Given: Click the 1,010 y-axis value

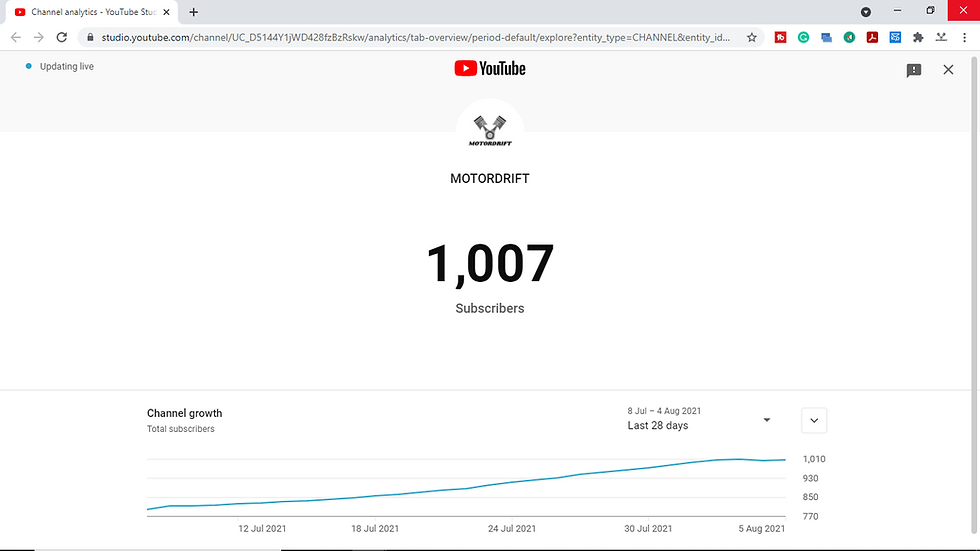Looking at the screenshot, I should 814,459.
